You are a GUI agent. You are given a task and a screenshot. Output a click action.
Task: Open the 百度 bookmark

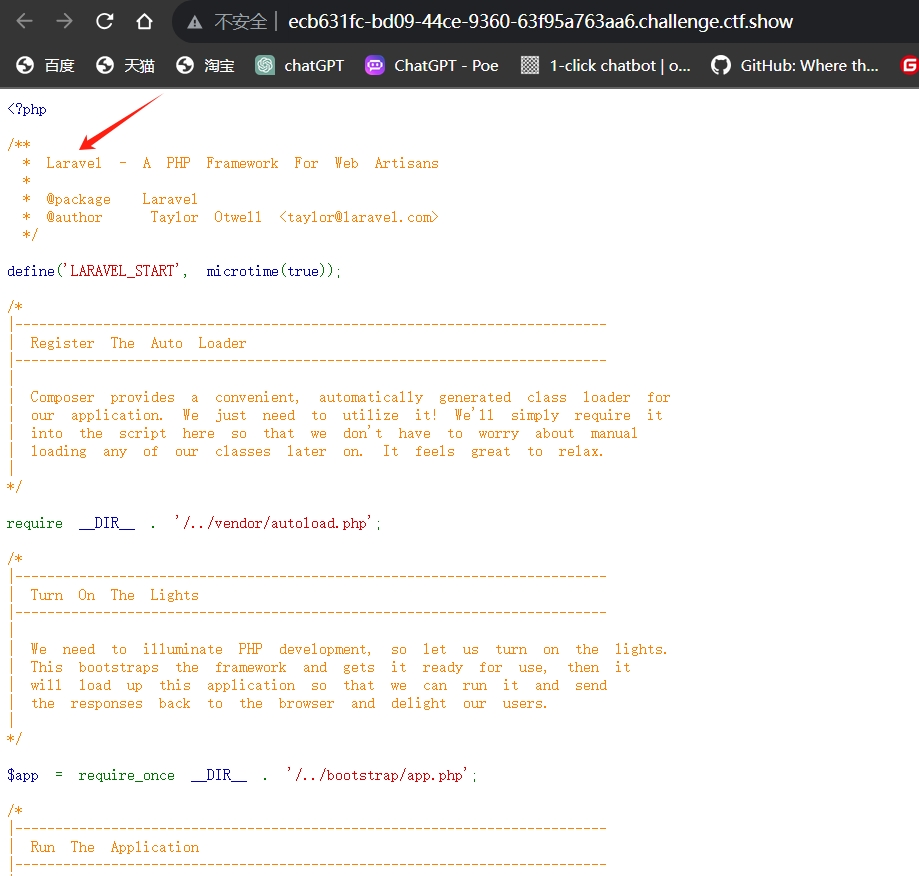pyautogui.click(x=45, y=65)
